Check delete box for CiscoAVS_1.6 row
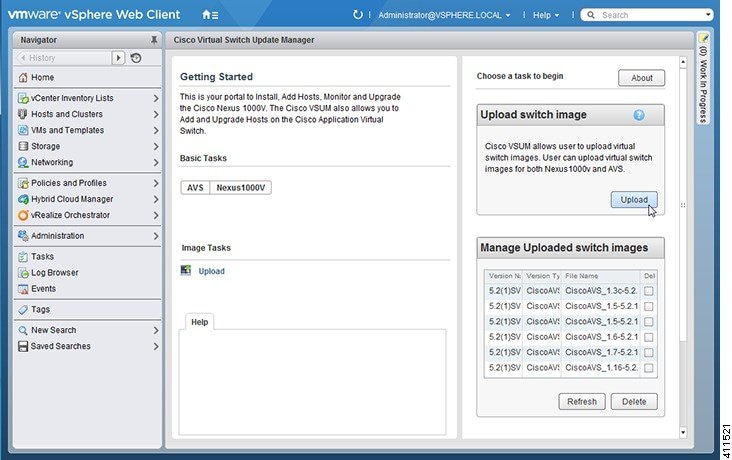732x460 pixels. click(x=648, y=337)
